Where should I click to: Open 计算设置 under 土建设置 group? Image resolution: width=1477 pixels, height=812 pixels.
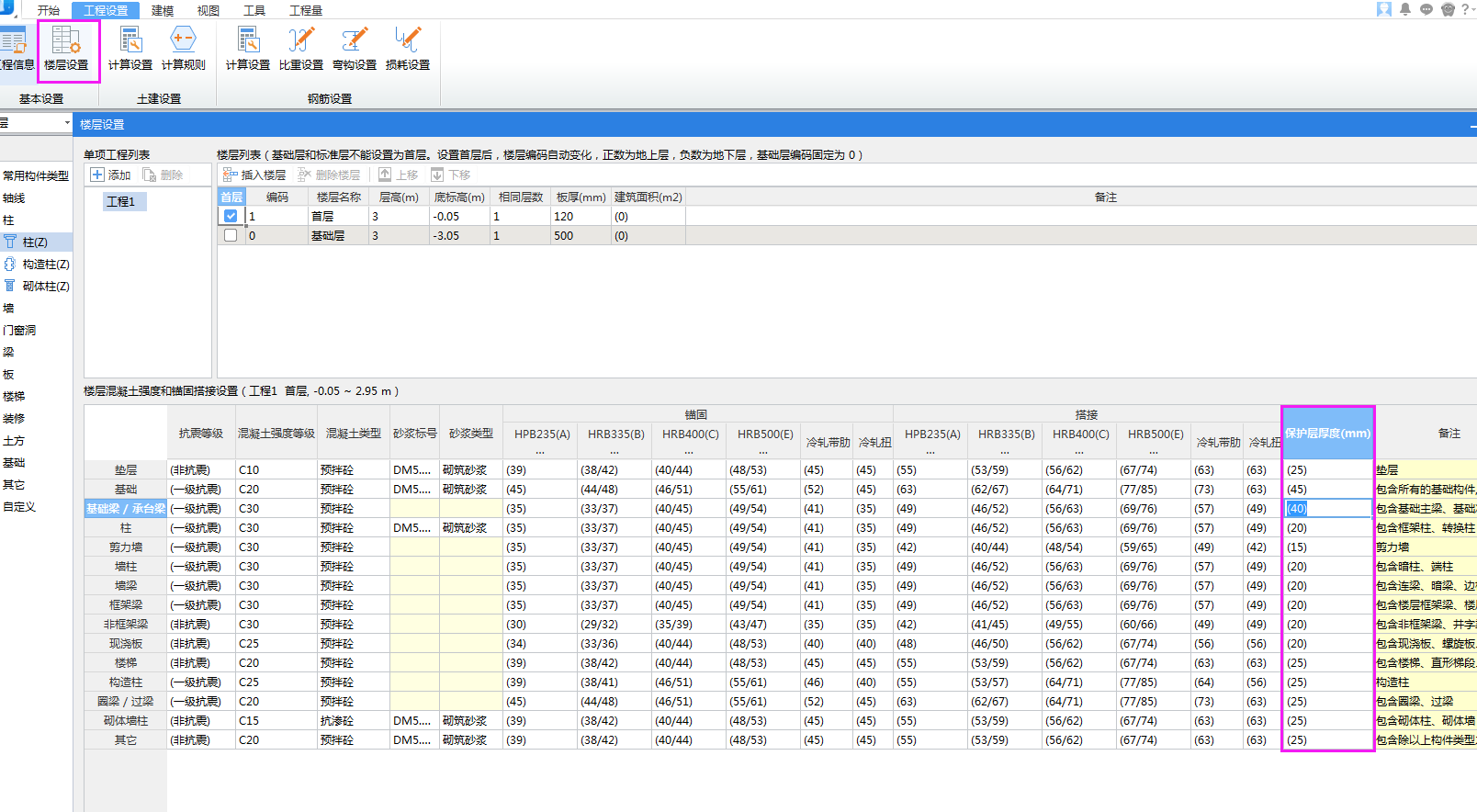pyautogui.click(x=130, y=50)
